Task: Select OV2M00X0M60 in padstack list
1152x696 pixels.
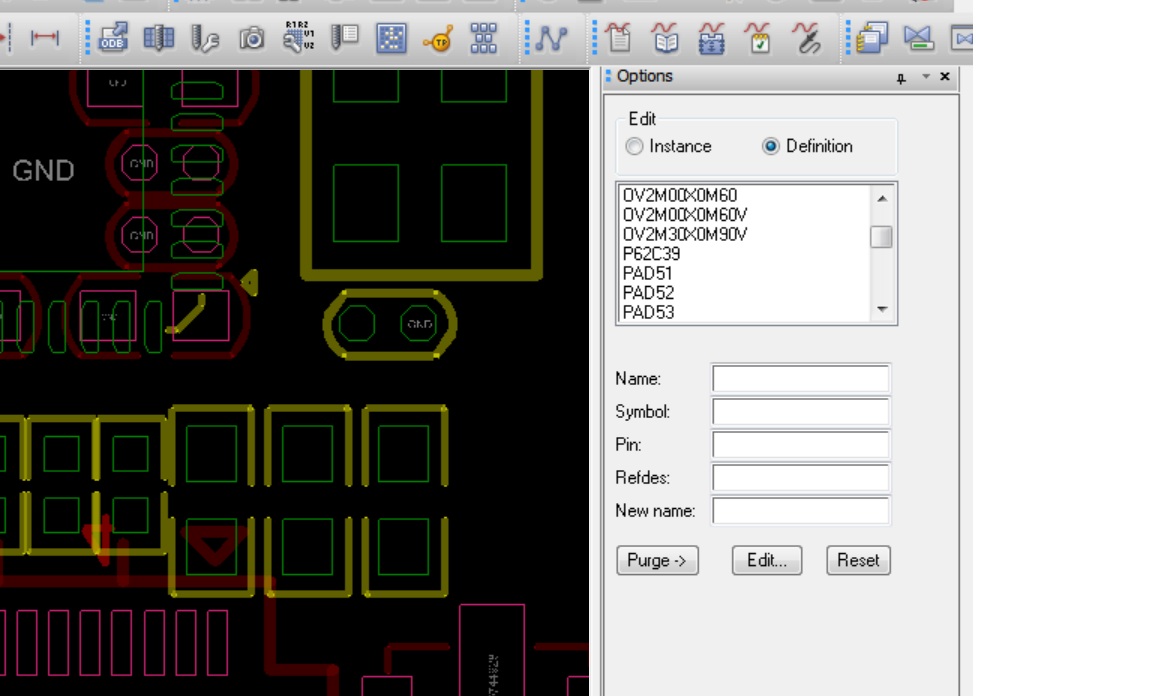Action: pos(680,195)
